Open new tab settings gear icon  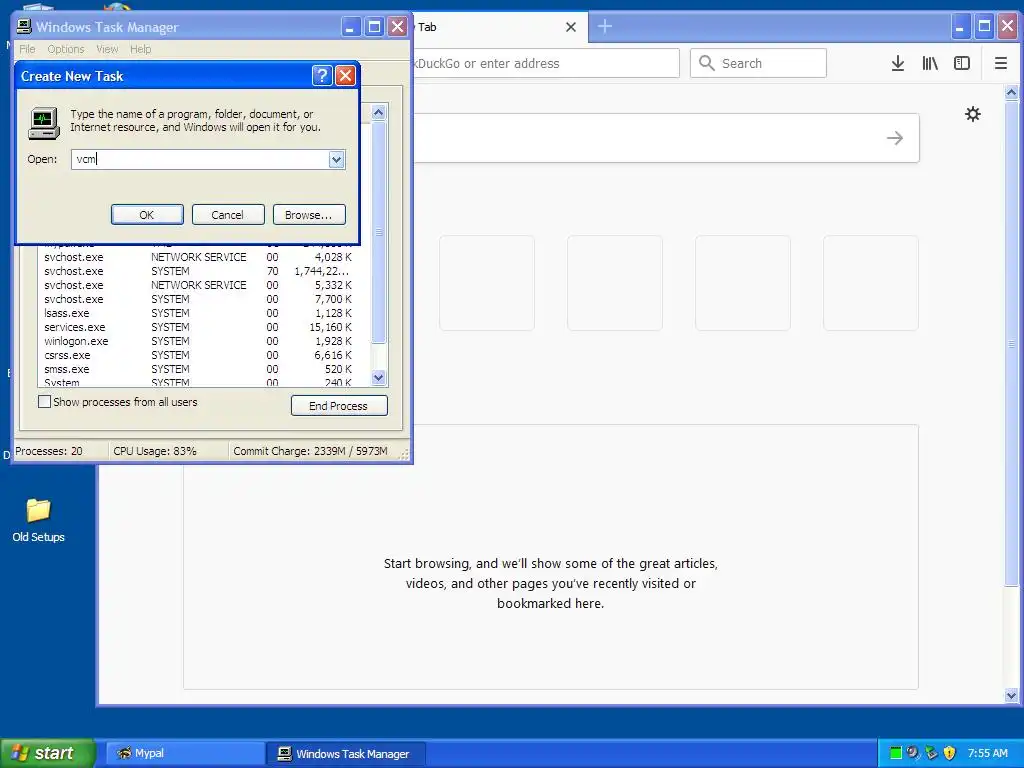pos(973,114)
